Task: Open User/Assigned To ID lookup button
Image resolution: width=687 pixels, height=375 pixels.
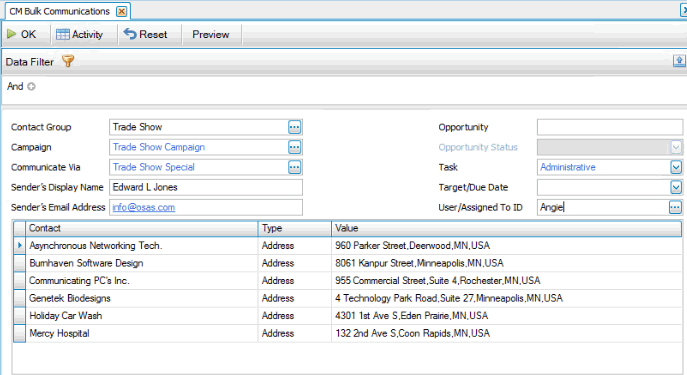Action: tap(675, 207)
